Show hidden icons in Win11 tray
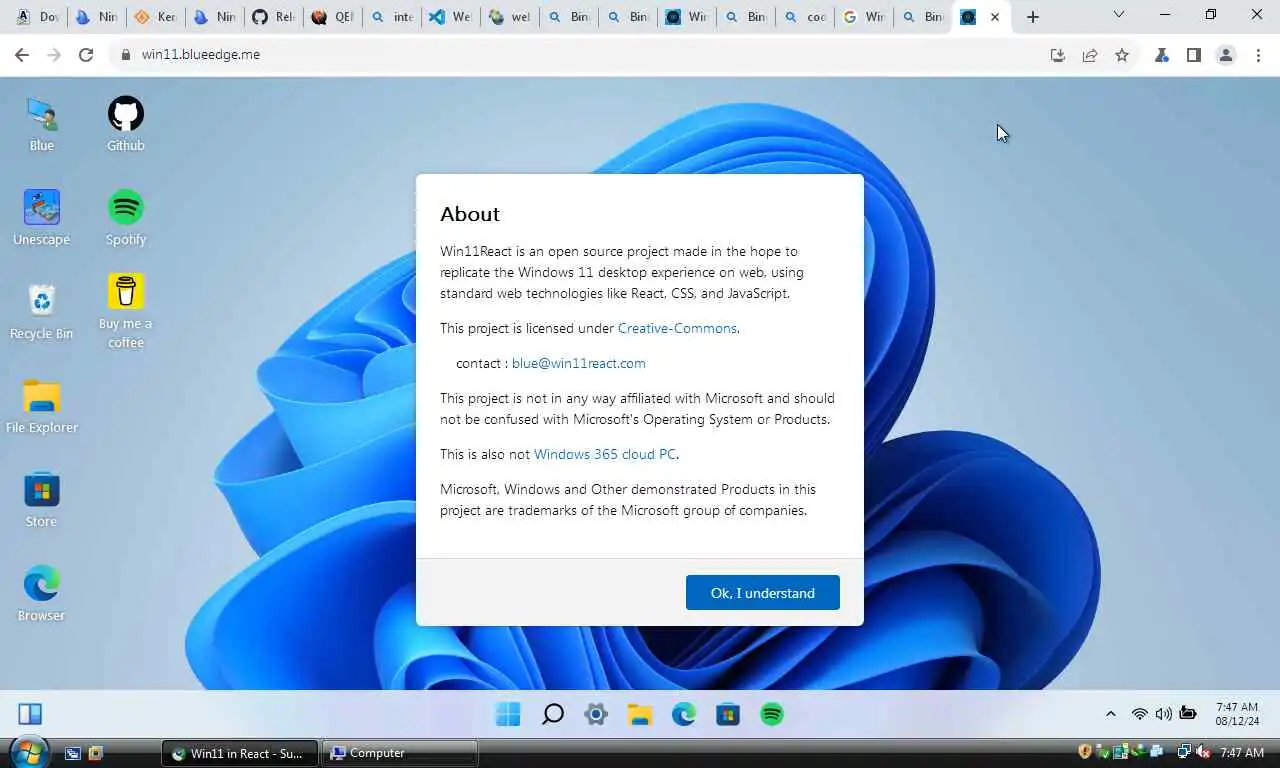This screenshot has width=1280, height=768. [x=1110, y=714]
